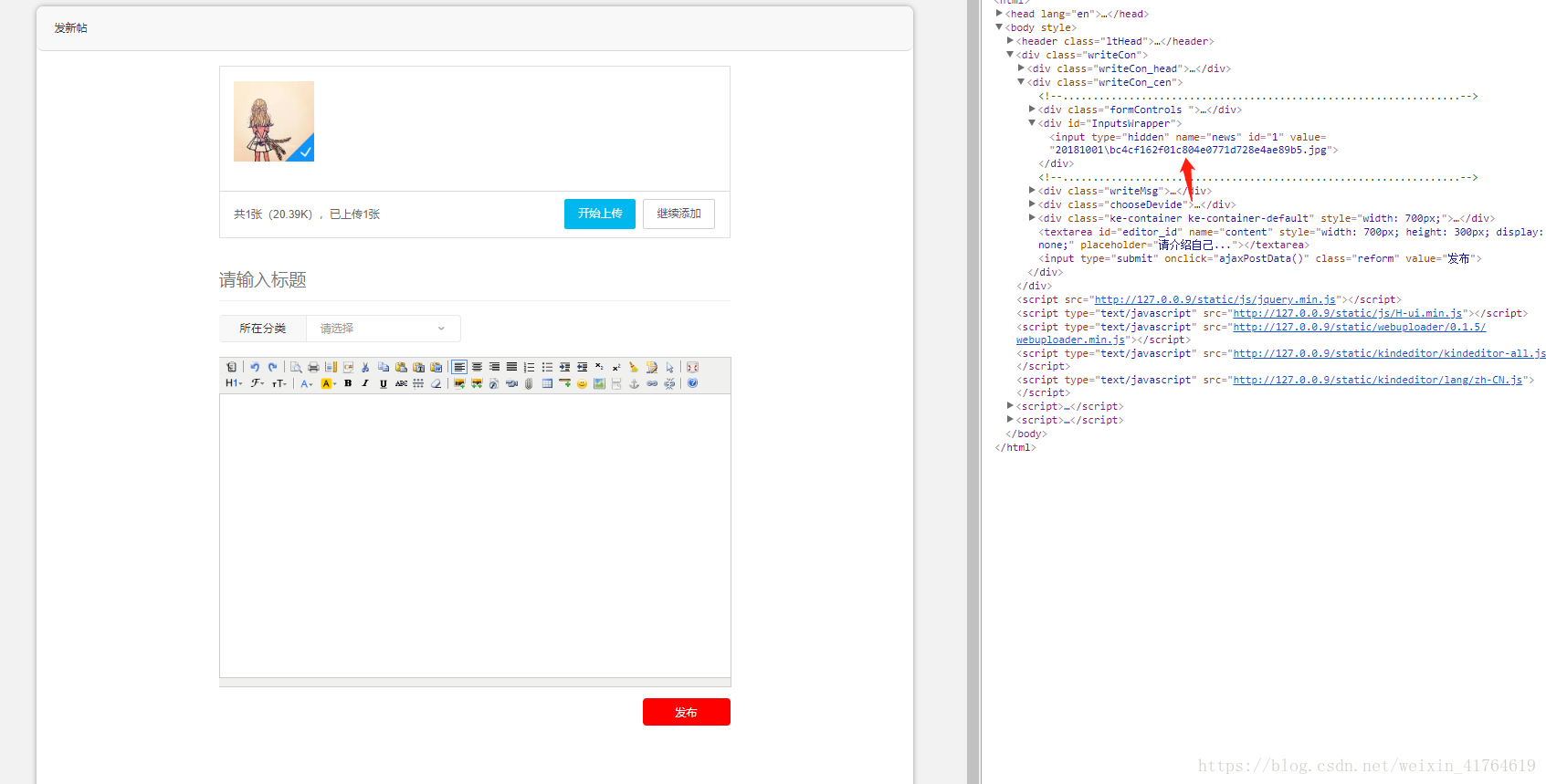
Task: Insert code block icon
Action: 348,367
